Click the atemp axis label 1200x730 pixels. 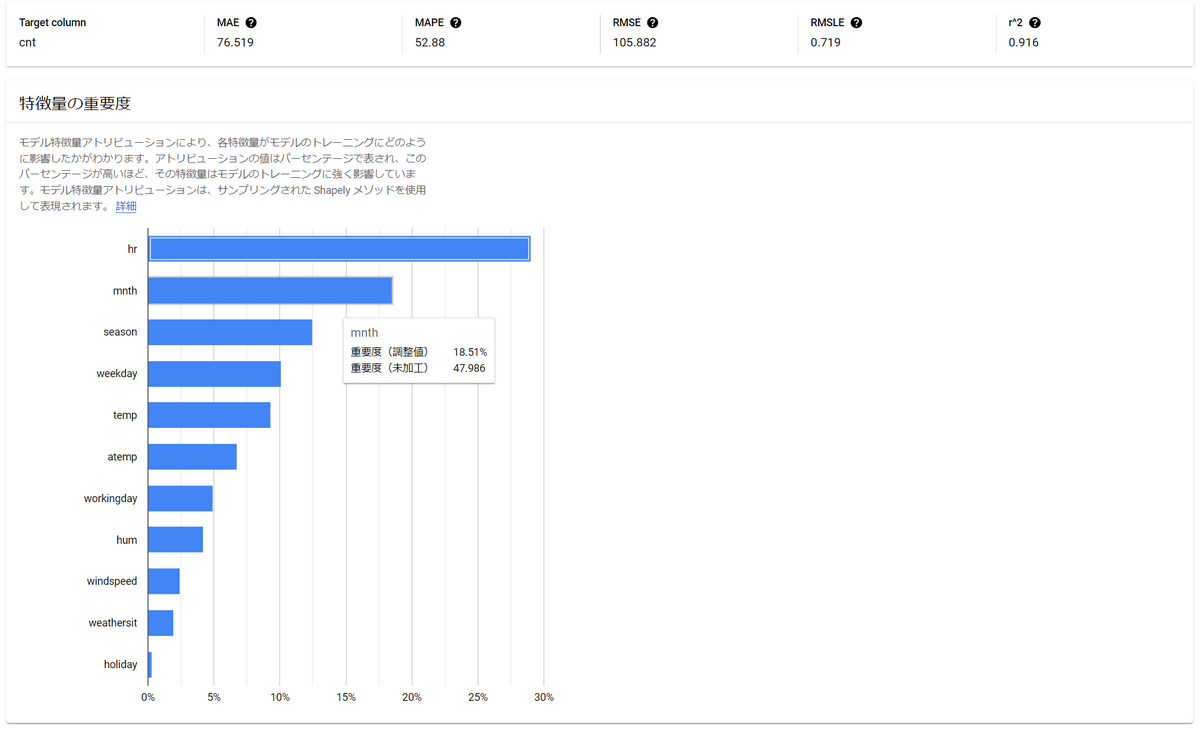tap(122, 457)
